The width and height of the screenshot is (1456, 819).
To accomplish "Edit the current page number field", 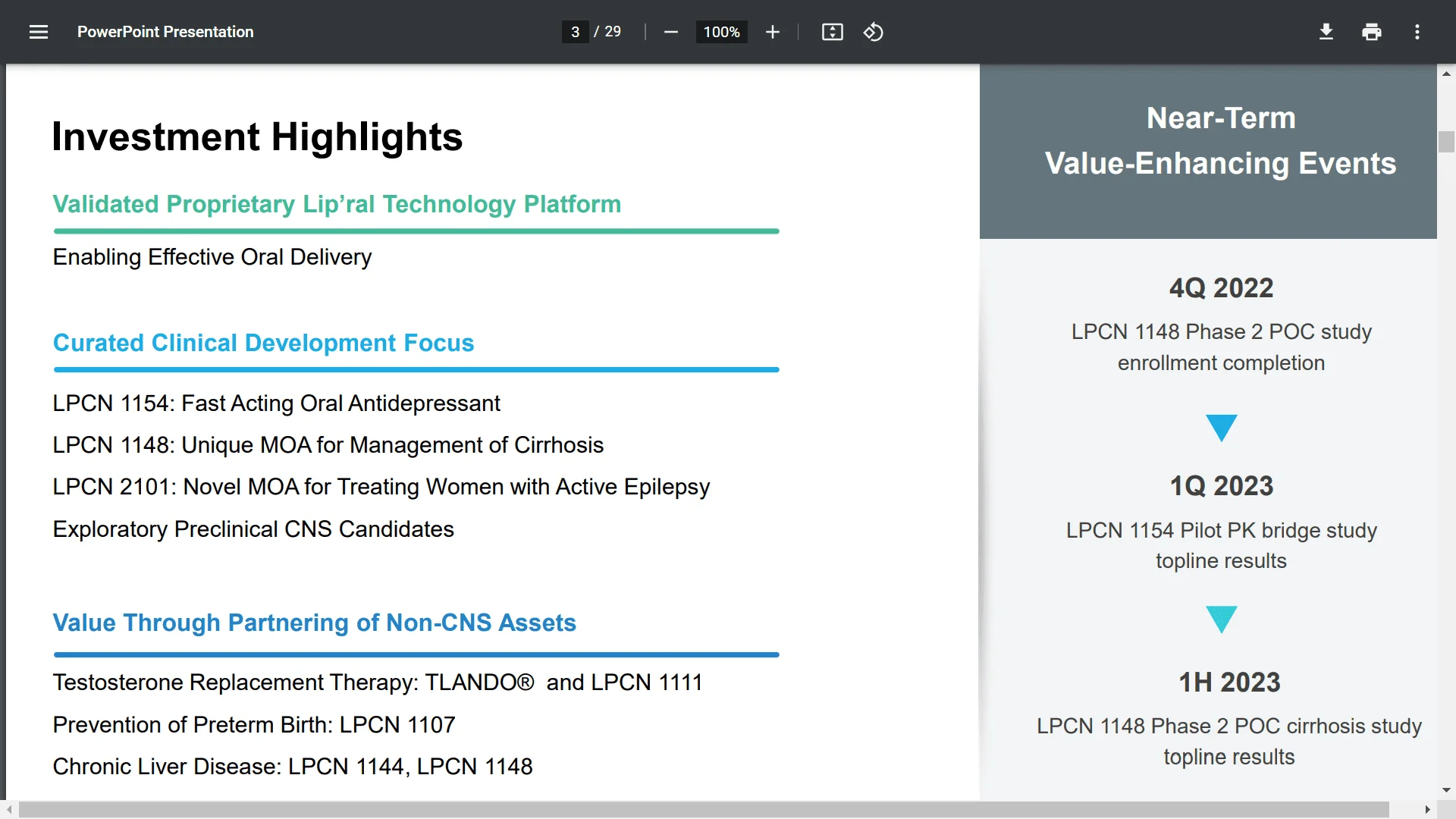I will 576,32.
